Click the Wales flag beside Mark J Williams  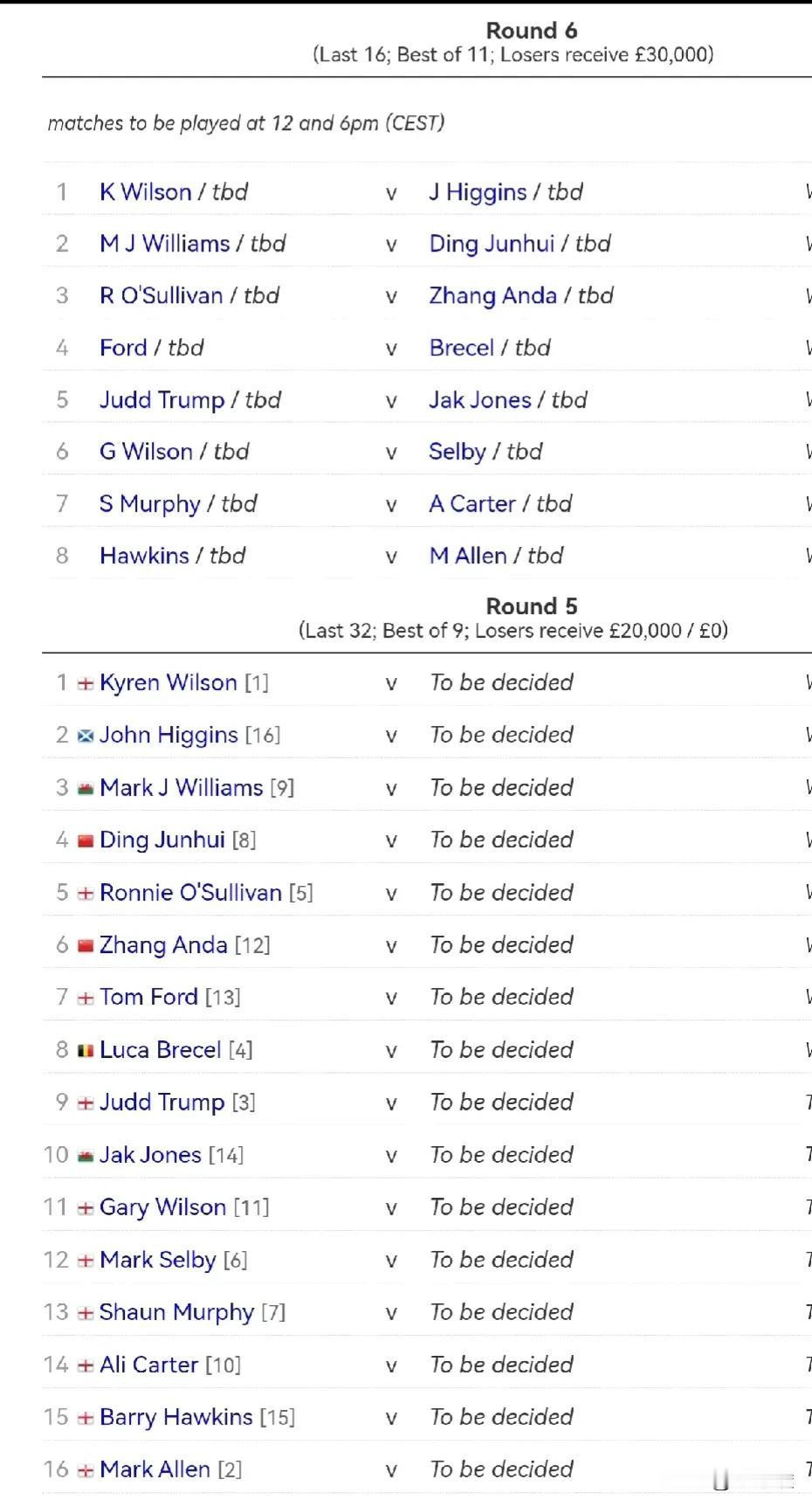[x=86, y=789]
